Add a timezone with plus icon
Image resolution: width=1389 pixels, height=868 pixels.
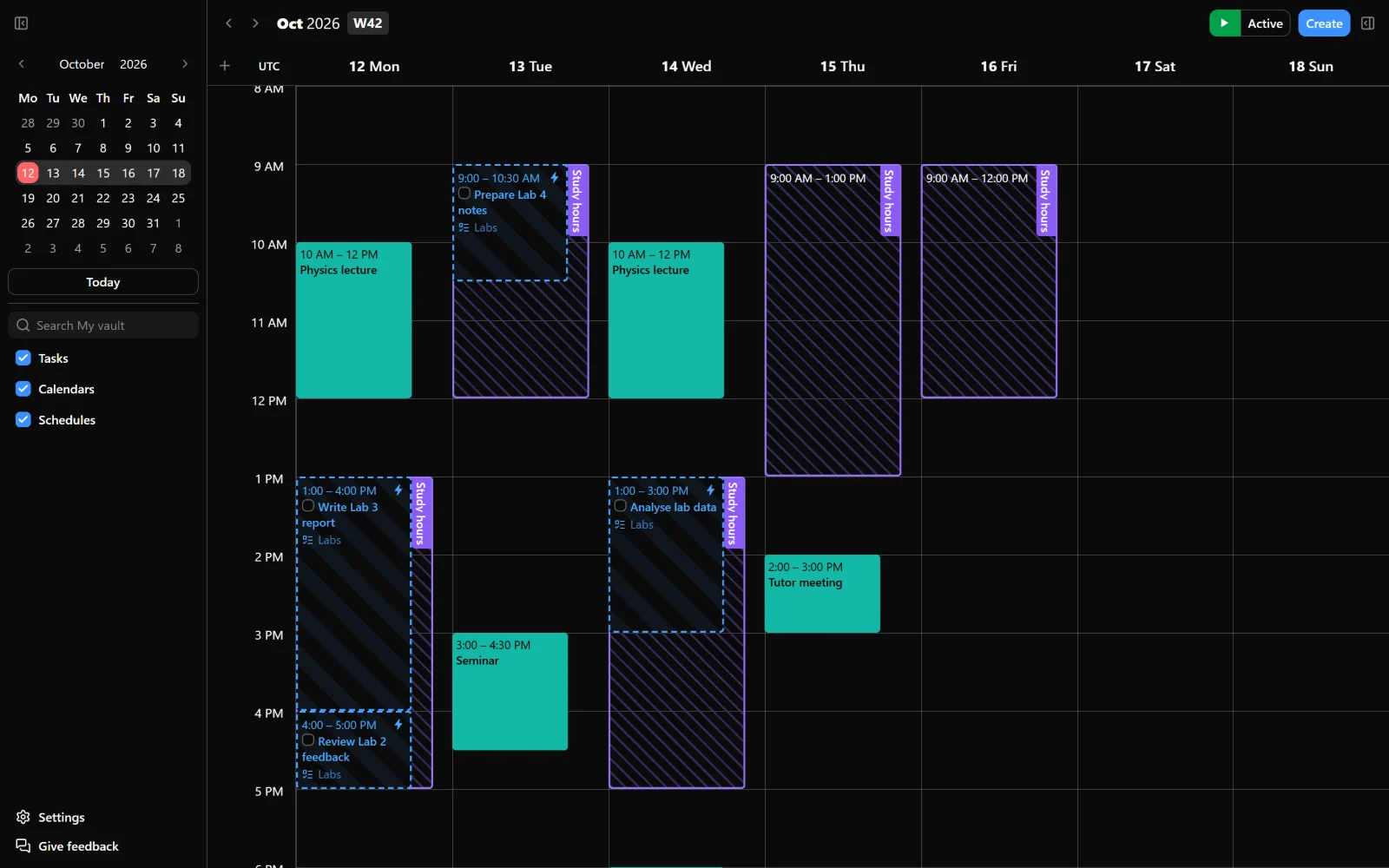[225, 66]
